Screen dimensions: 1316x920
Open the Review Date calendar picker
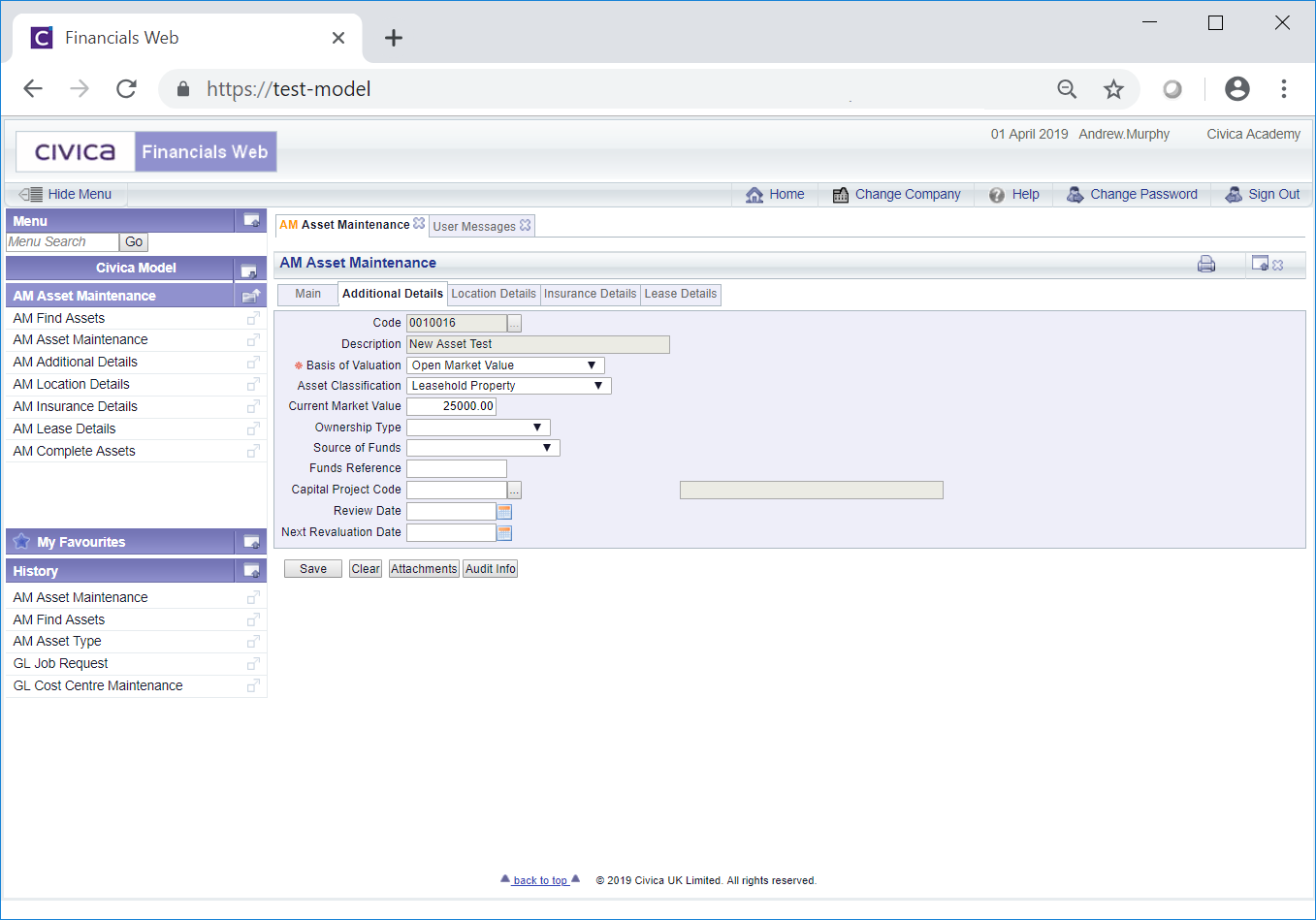pyautogui.click(x=504, y=511)
